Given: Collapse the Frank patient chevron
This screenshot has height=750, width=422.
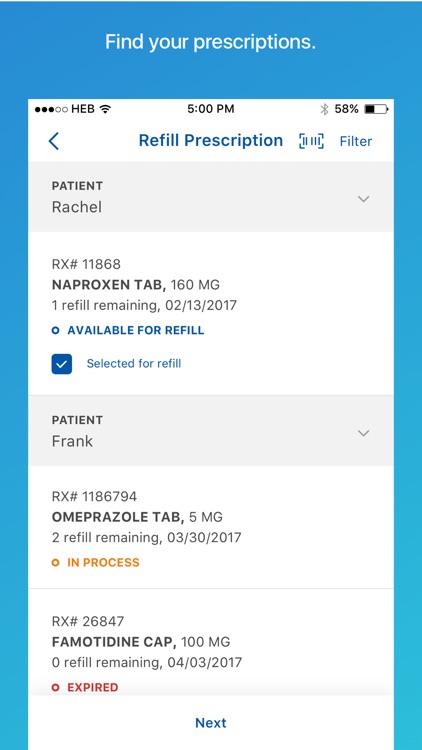Looking at the screenshot, I should 364,433.
